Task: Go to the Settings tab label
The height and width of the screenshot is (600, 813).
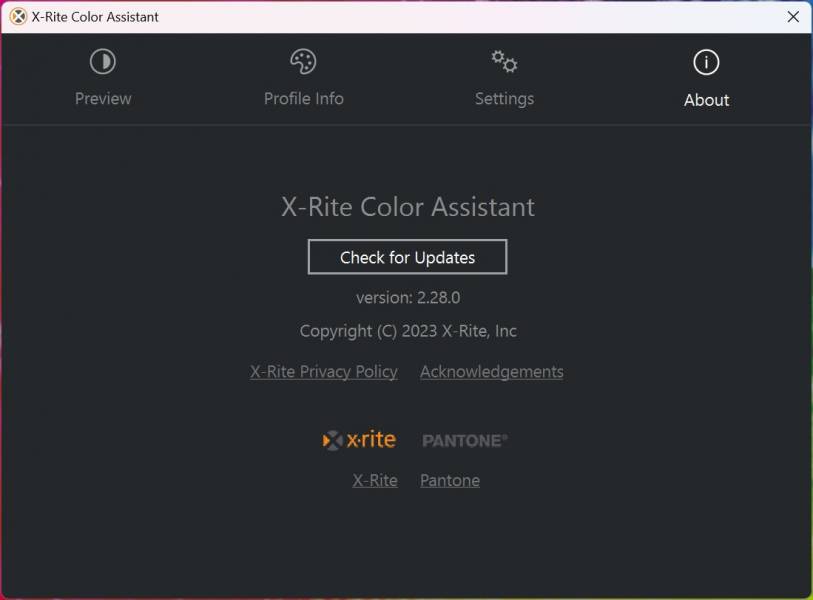Action: point(504,99)
